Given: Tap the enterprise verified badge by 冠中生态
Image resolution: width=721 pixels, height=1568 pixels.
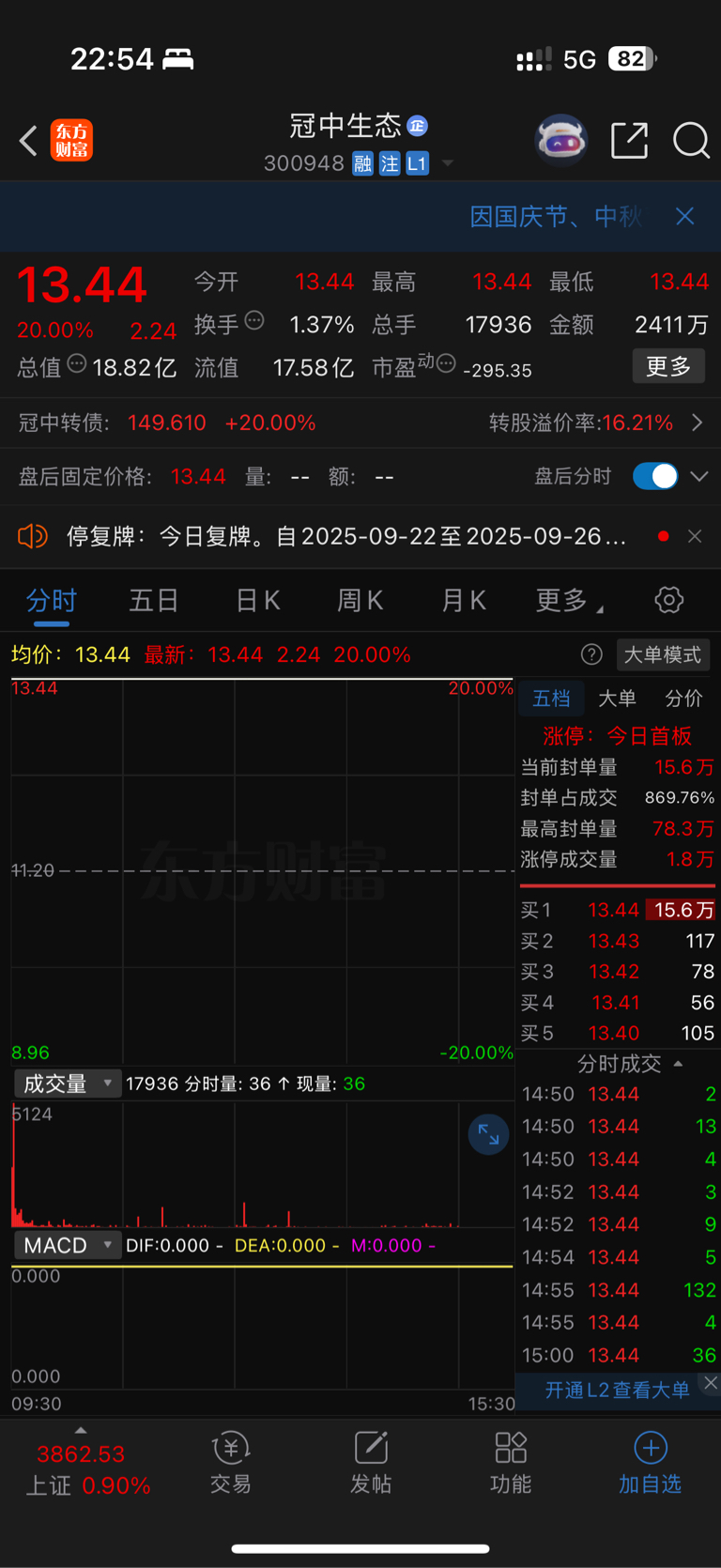Looking at the screenshot, I should [x=418, y=125].
